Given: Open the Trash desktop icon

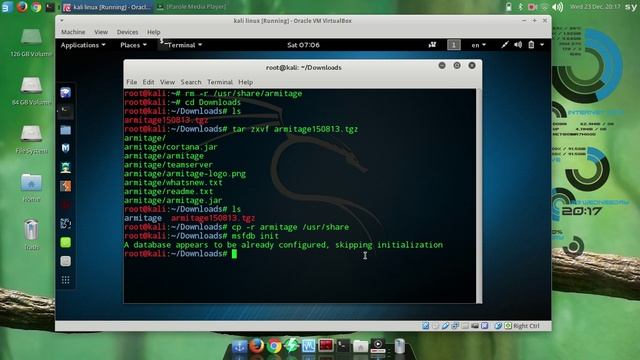Looking at the screenshot, I should pyautogui.click(x=31, y=235).
